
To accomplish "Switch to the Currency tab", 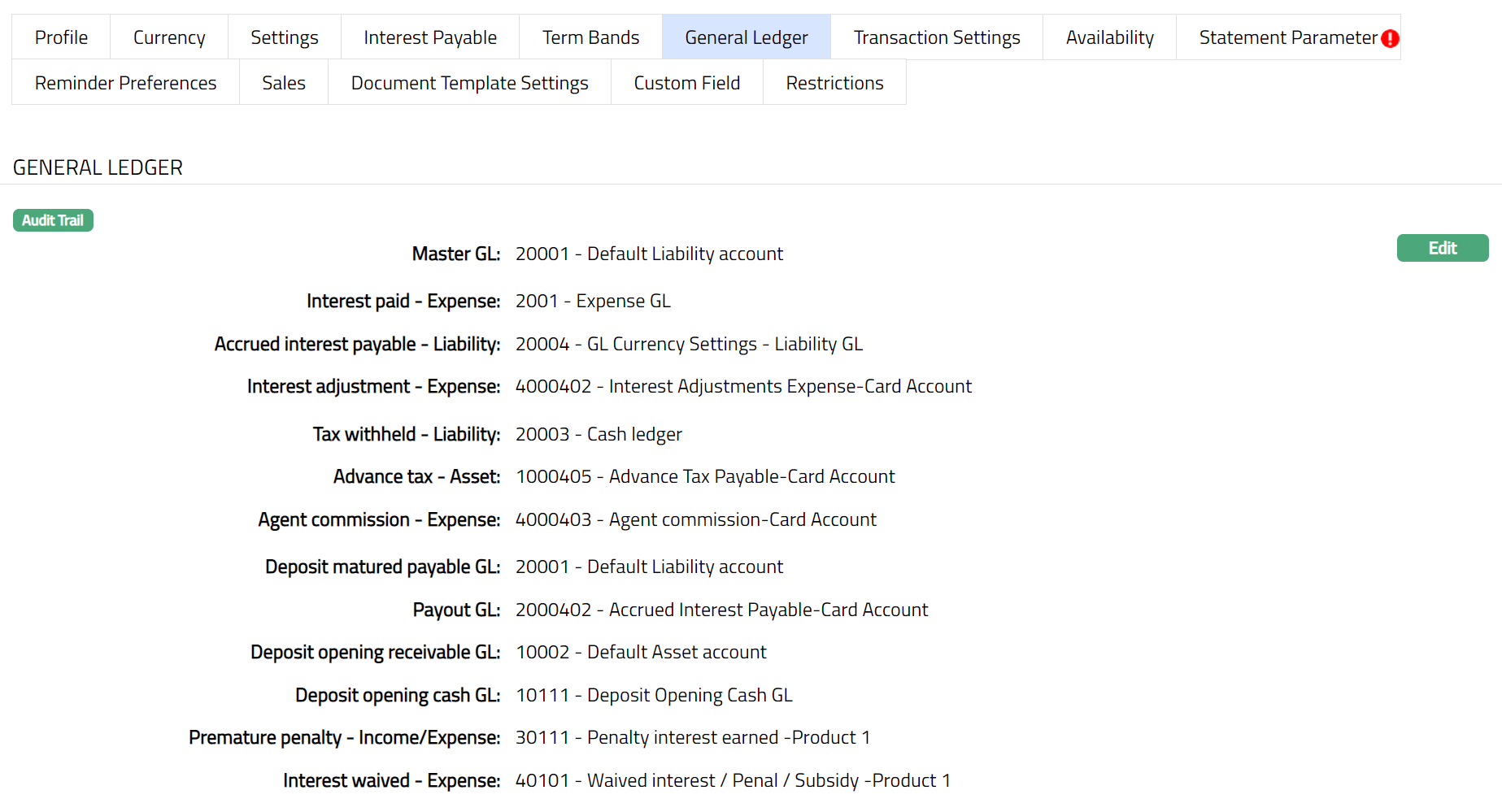I will click(x=169, y=37).
